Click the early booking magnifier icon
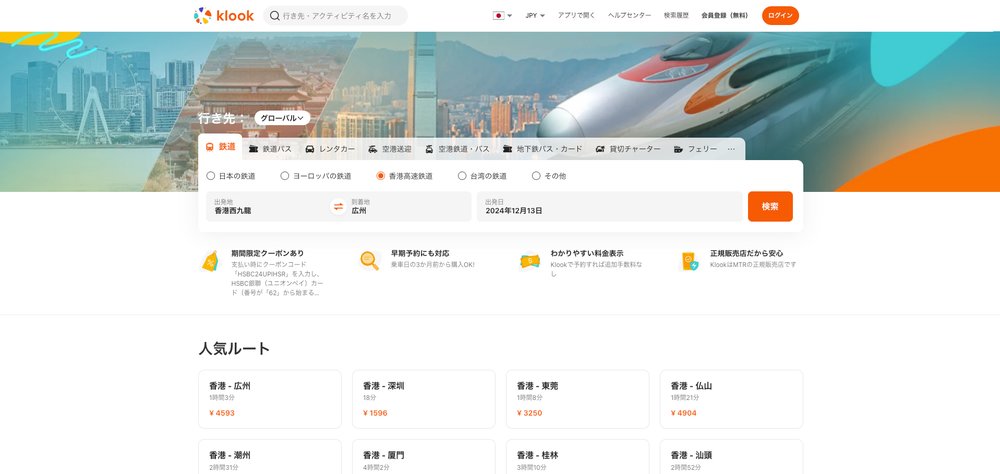Image resolution: width=1000 pixels, height=474 pixels. pyautogui.click(x=369, y=260)
